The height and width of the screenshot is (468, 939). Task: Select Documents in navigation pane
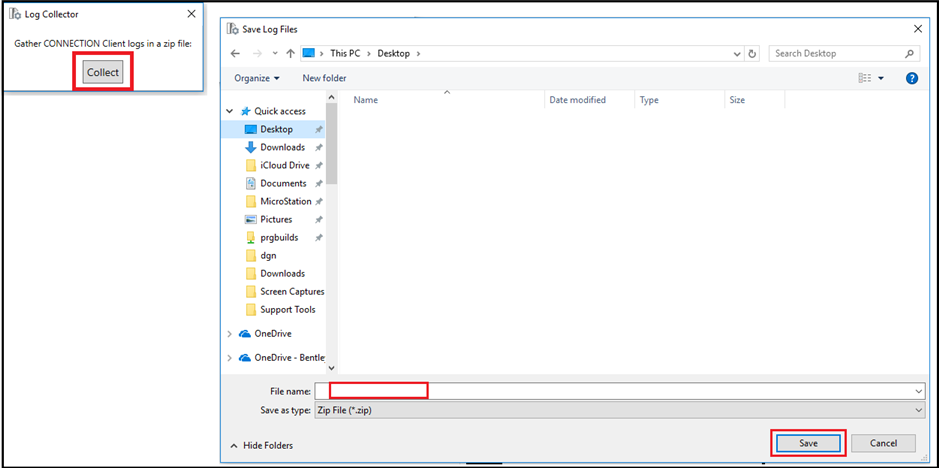[x=283, y=183]
